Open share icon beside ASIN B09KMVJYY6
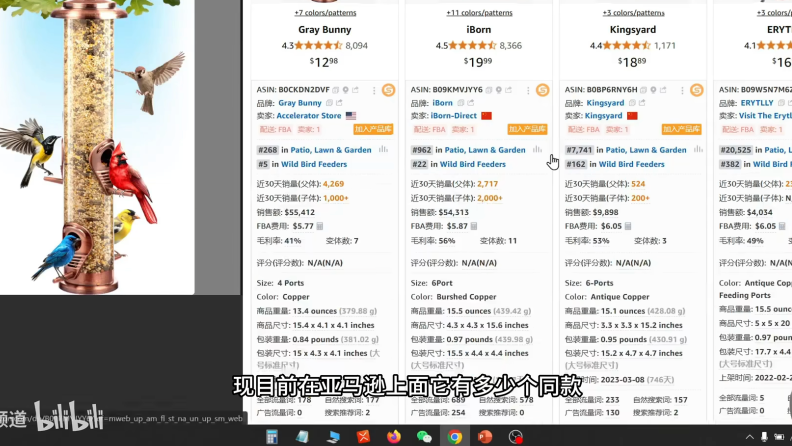Viewport: 792px width, 446px height. [x=509, y=90]
